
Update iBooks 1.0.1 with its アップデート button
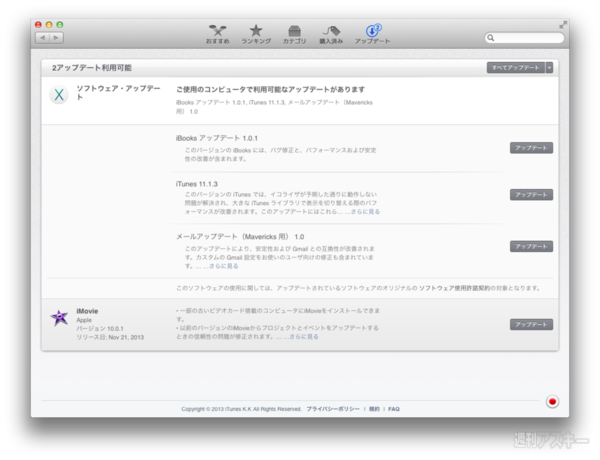click(x=531, y=148)
